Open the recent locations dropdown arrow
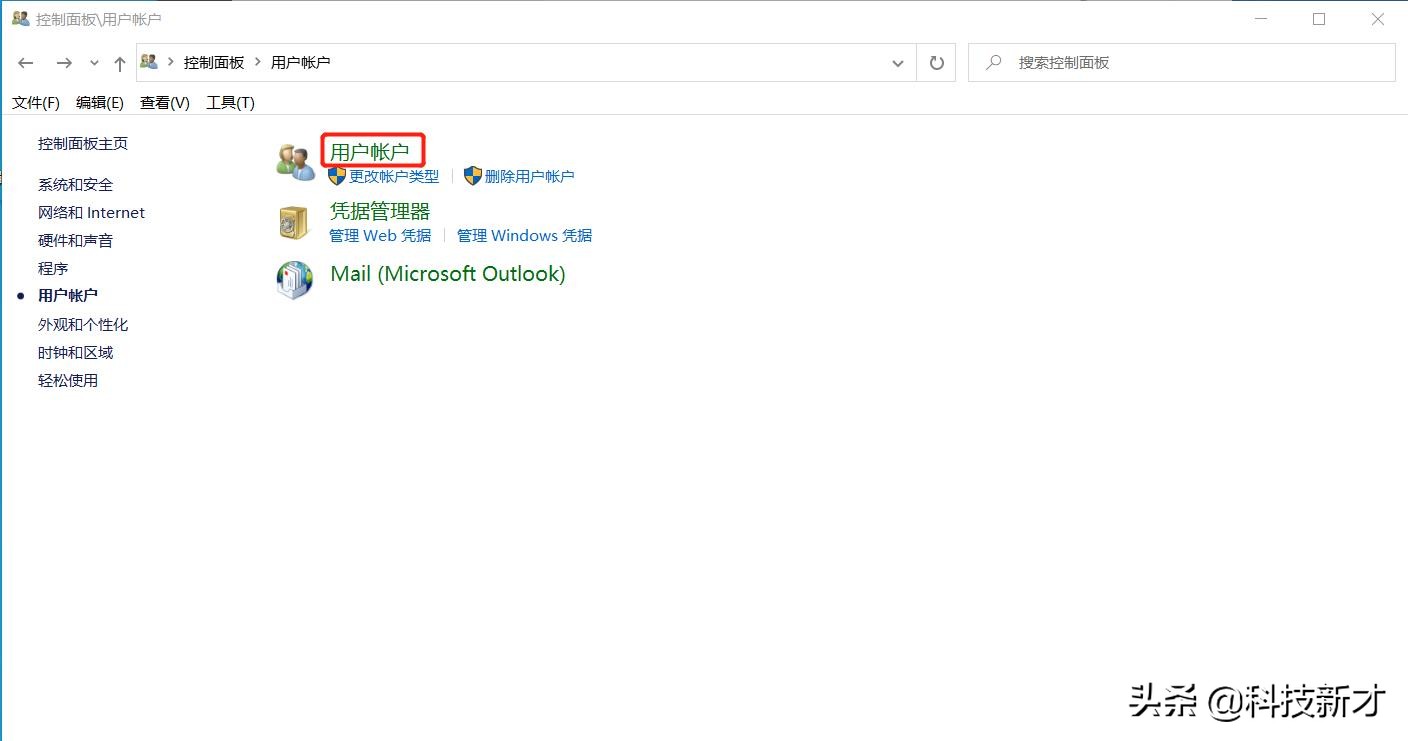 (x=94, y=63)
